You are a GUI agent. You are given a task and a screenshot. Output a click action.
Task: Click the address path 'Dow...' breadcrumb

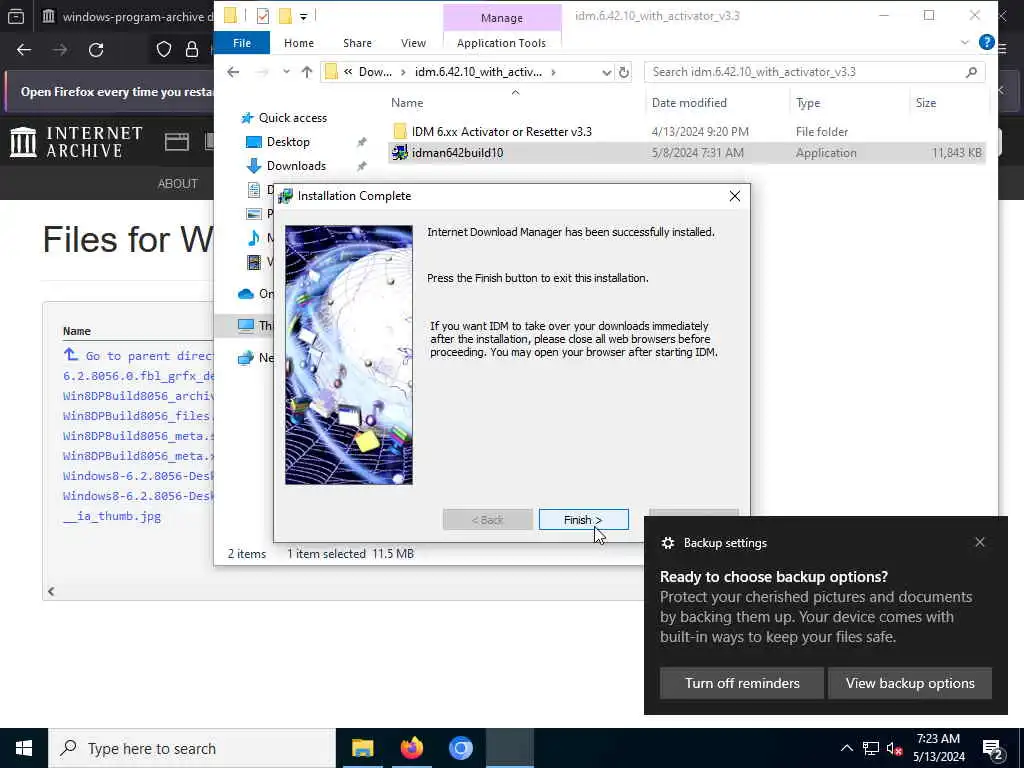(x=376, y=72)
